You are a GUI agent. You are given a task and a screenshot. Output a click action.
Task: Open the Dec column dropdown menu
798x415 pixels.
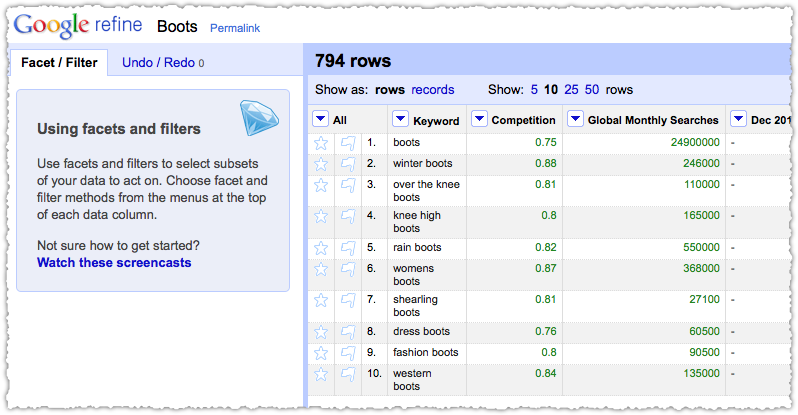(x=738, y=119)
